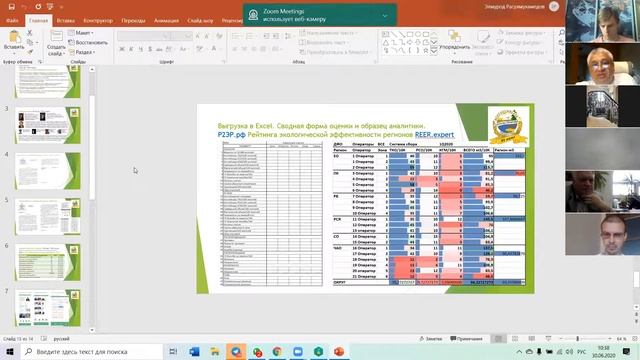Viewport: 640px width, 360px height.
Task: Switch to reading view
Action: (531, 339)
